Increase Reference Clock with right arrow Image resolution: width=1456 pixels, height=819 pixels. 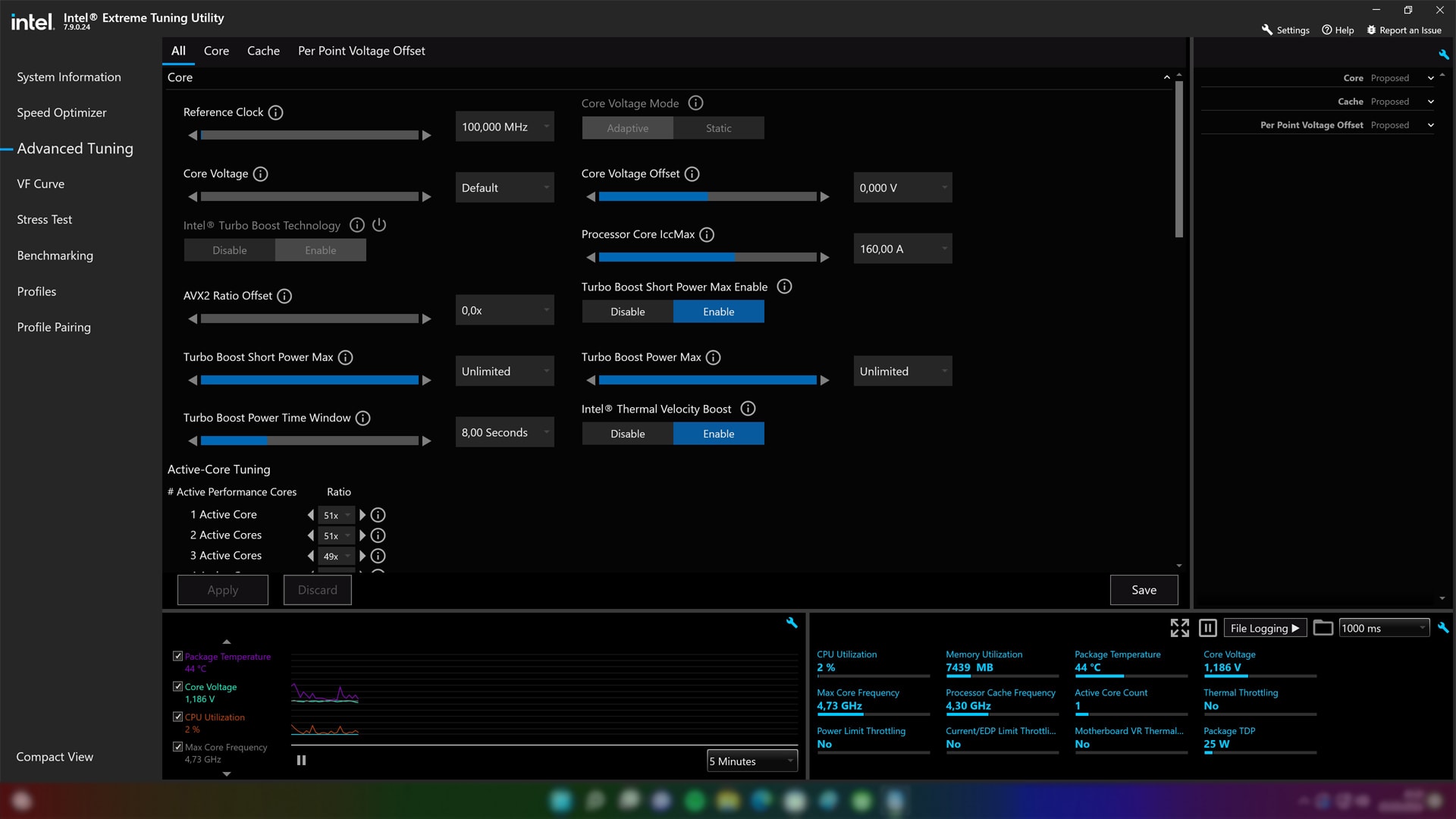coord(427,135)
